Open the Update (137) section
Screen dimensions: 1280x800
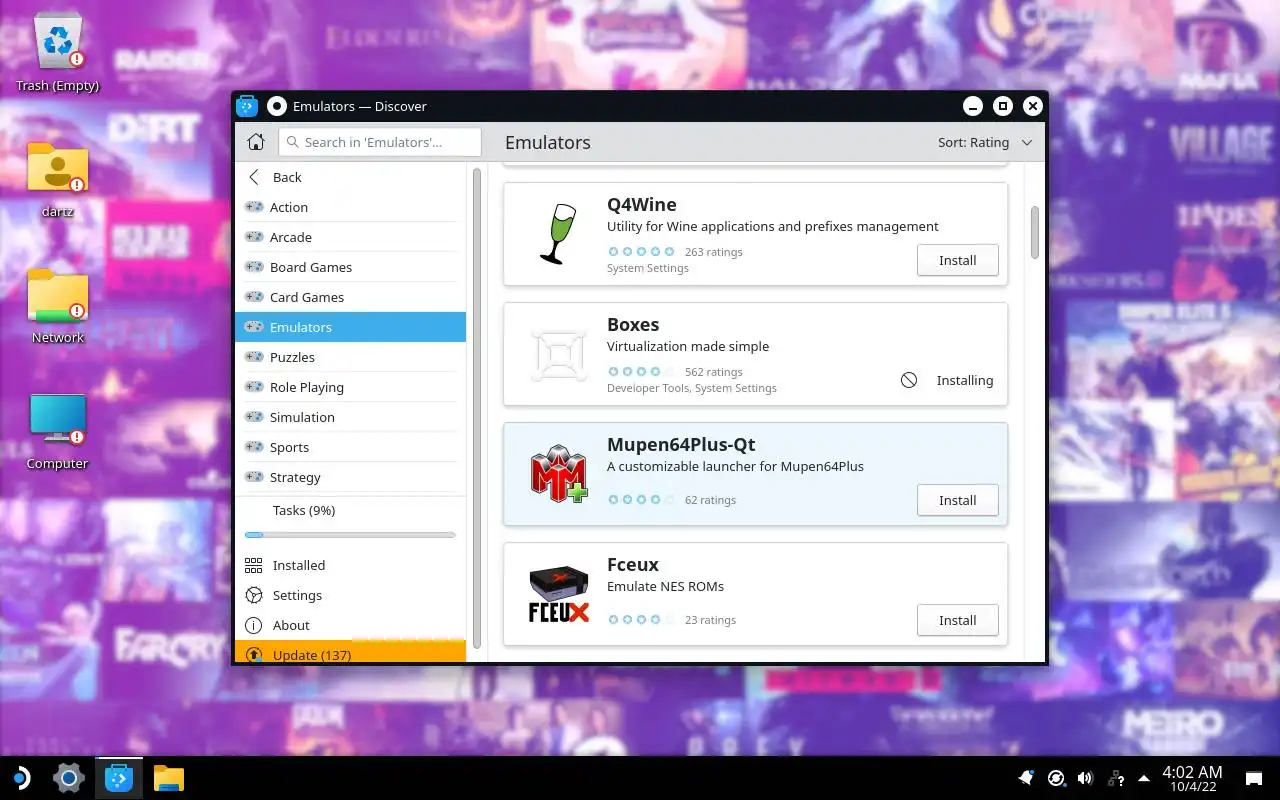pyautogui.click(x=350, y=652)
